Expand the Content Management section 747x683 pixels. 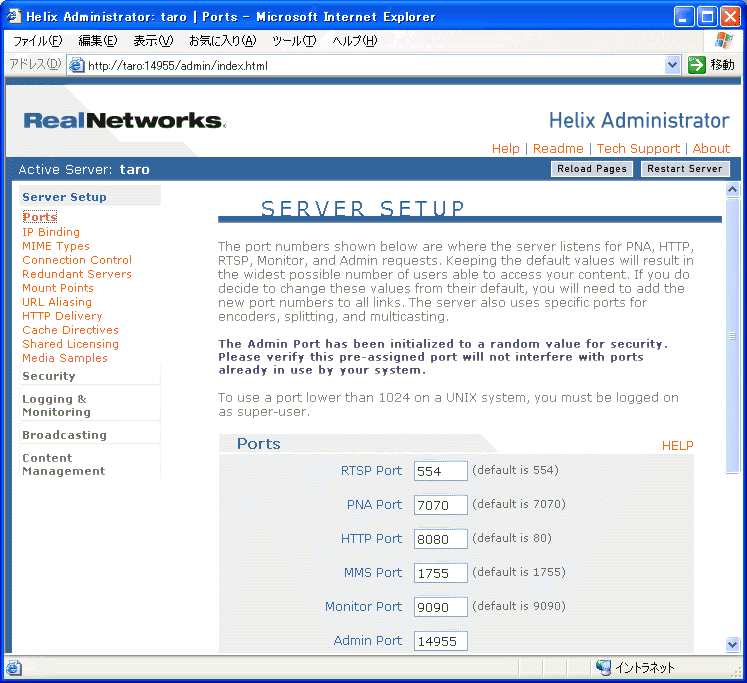click(x=63, y=464)
